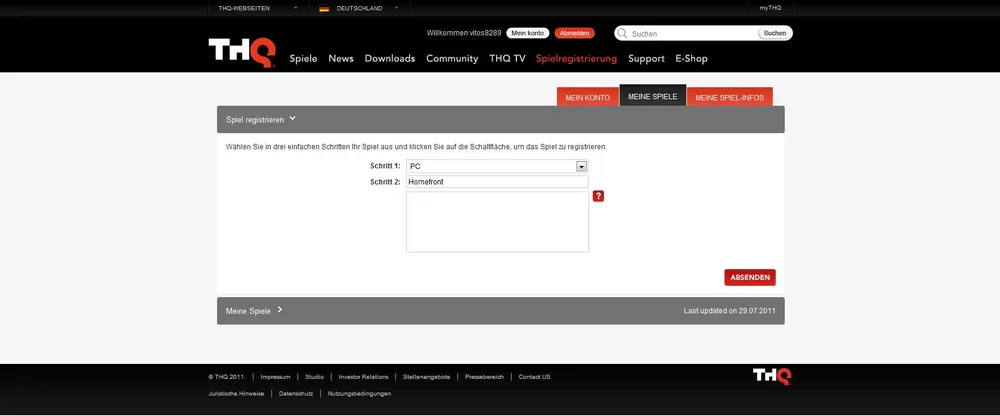Viewport: 1000px width, 416px height.
Task: Click the THQ logo in header
Action: [x=241, y=52]
